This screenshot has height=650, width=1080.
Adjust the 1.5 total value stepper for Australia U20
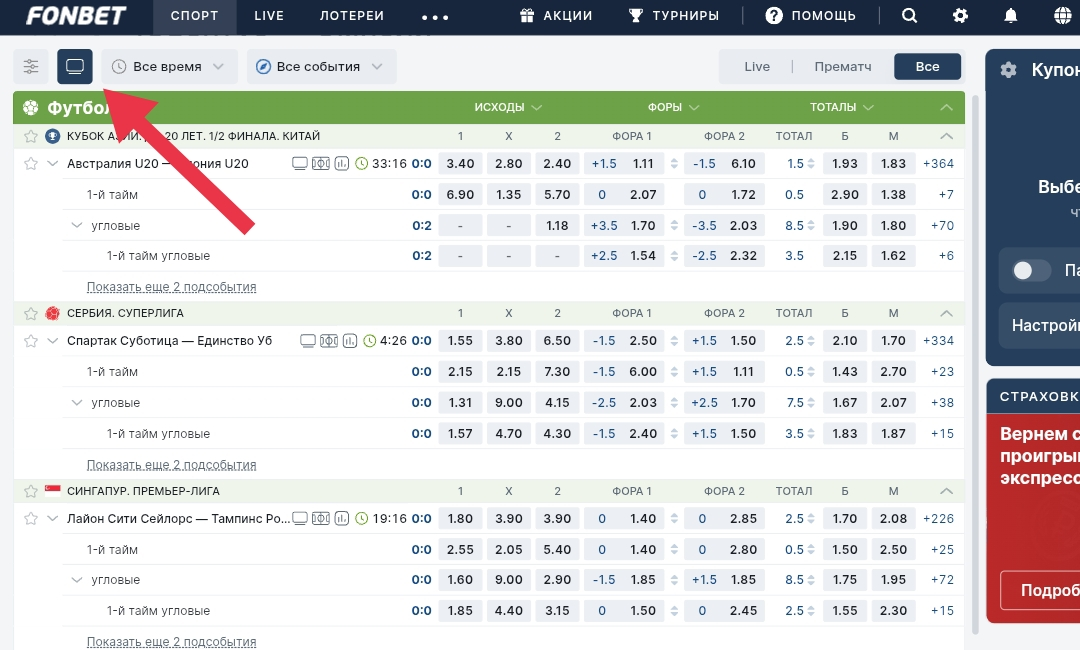(811, 164)
